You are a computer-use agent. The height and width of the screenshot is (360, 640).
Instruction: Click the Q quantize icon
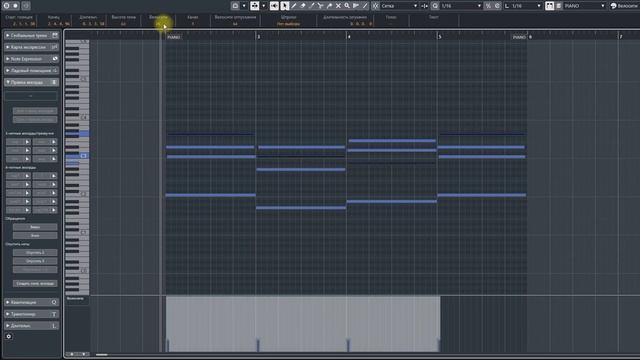coord(435,6)
